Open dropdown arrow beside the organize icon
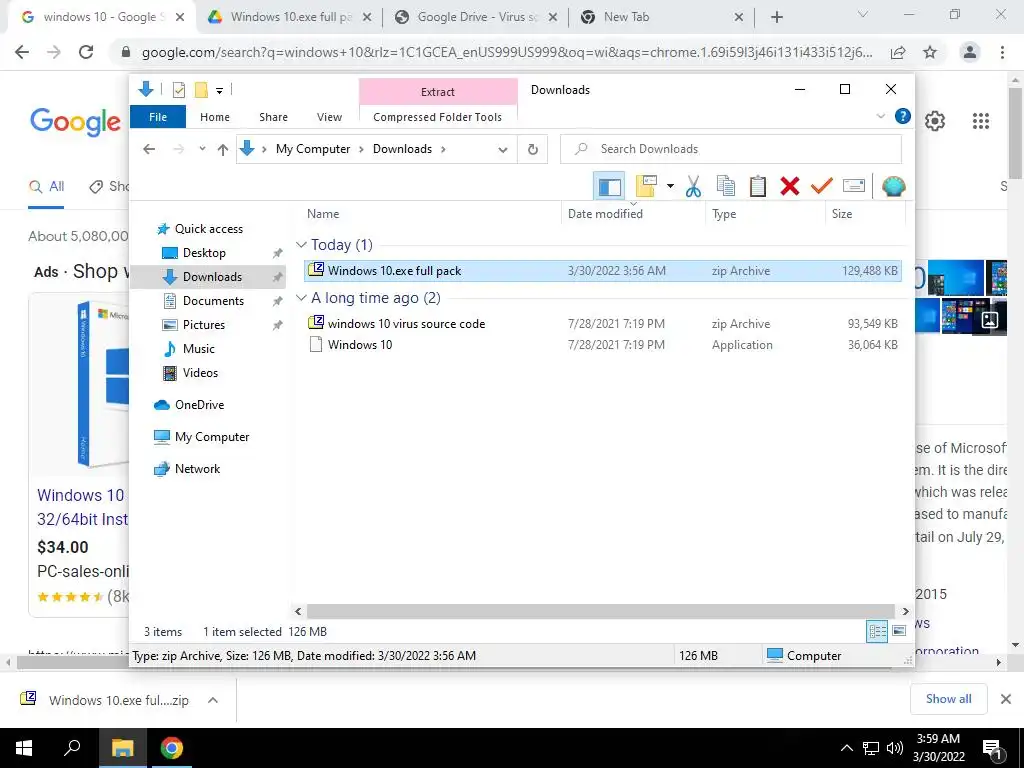The width and height of the screenshot is (1024, 768). pyautogui.click(x=670, y=187)
